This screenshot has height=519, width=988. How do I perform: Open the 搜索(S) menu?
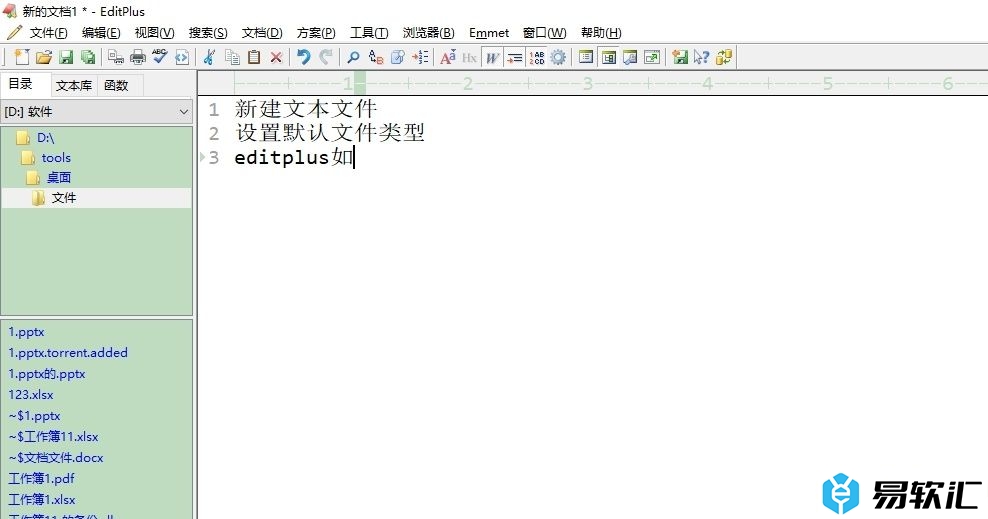(208, 33)
